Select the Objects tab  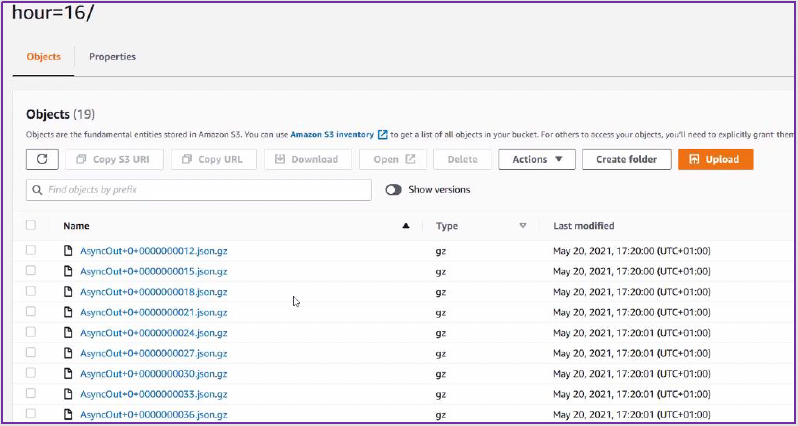(x=43, y=57)
